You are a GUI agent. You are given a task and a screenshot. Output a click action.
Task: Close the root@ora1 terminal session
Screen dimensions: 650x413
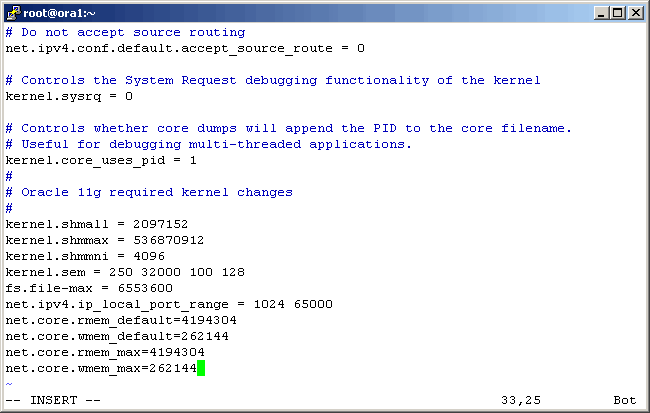(635, 12)
